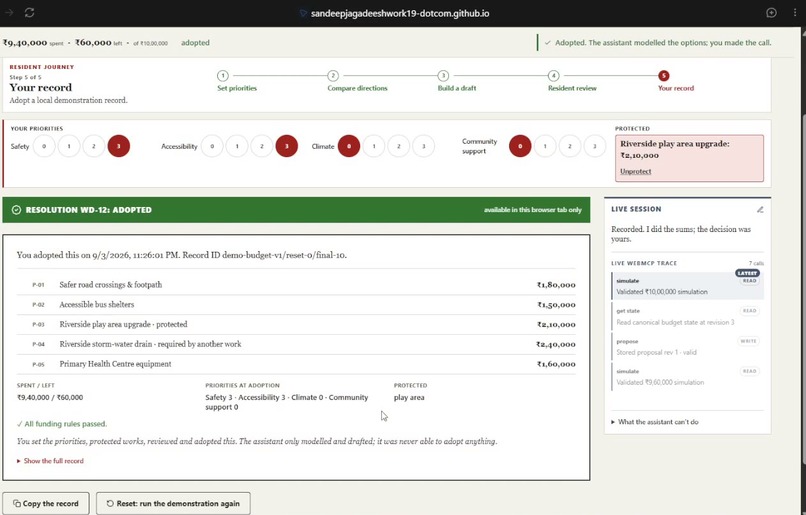The image size is (806, 515).
Task: Set Safety priority to 2
Action: point(94,146)
